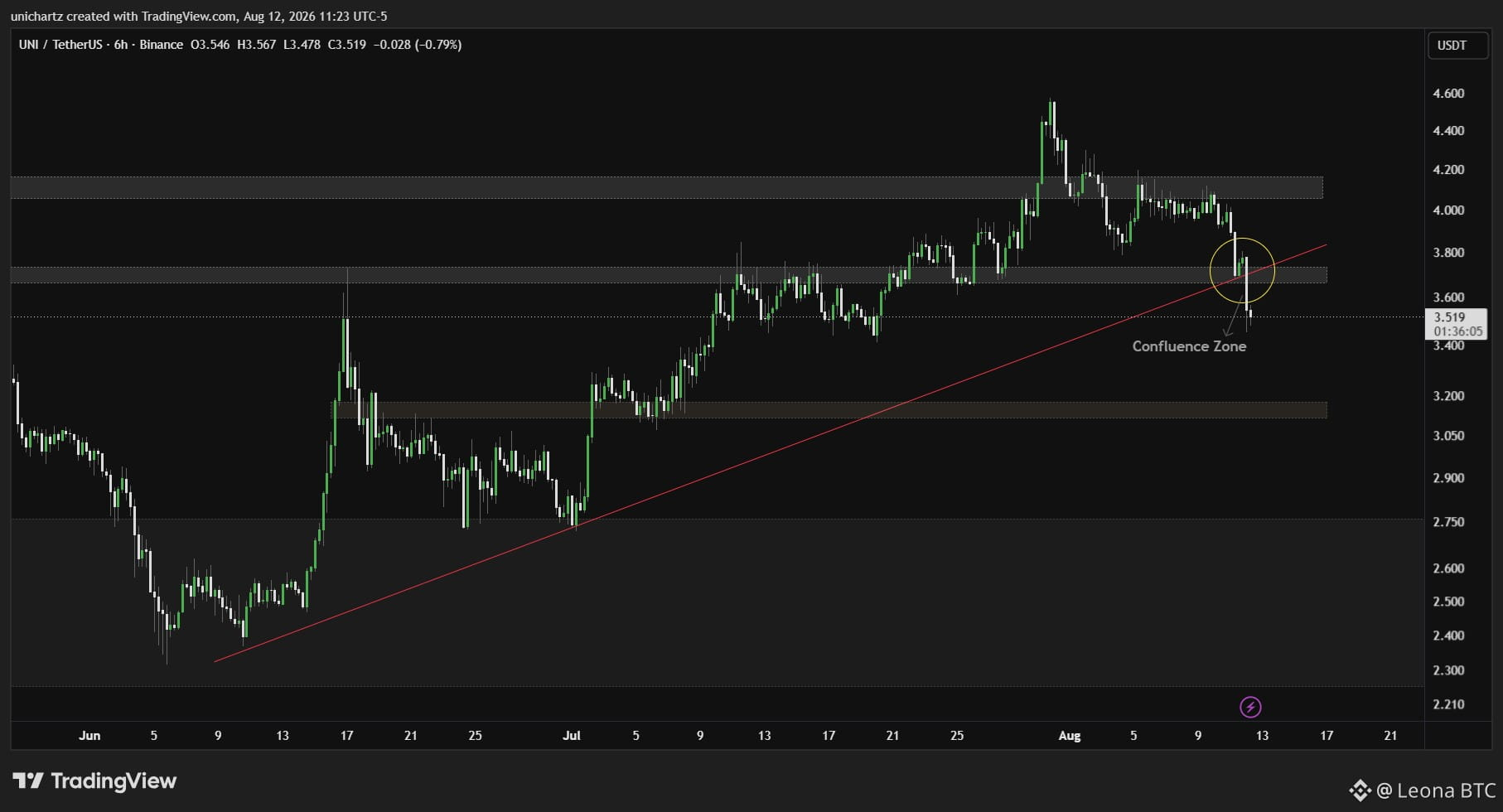
Task: Select the current price label 3.519
Action: tap(1456, 323)
